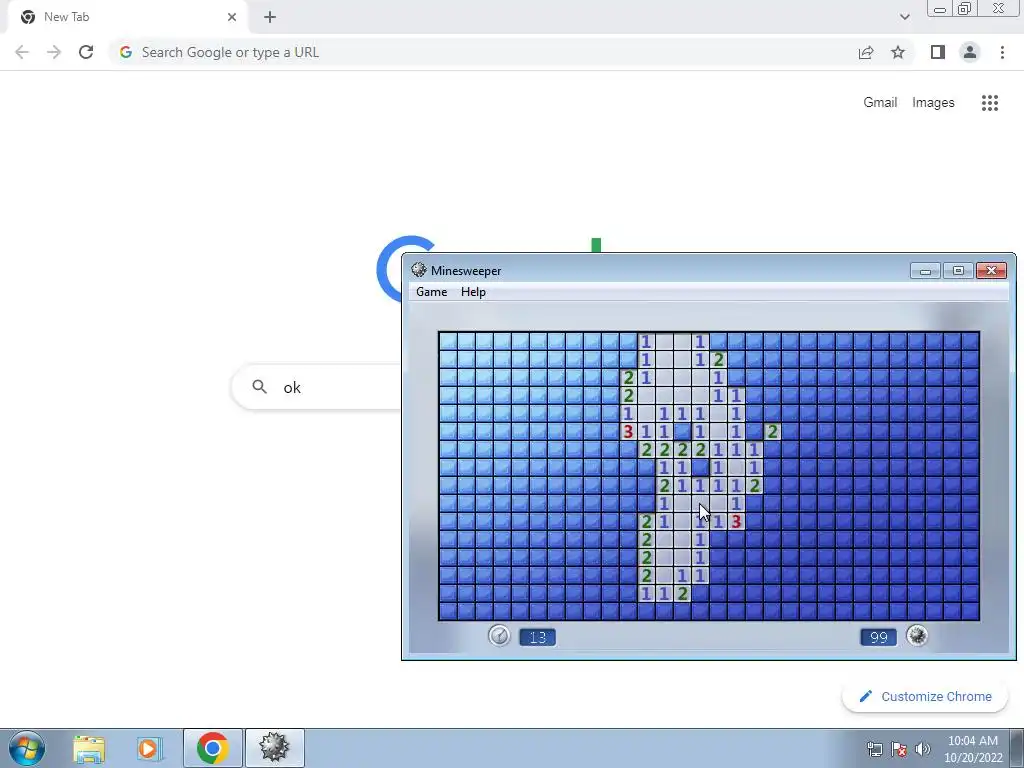1024x768 pixels.
Task: Open Google Images link
Action: coord(933,103)
